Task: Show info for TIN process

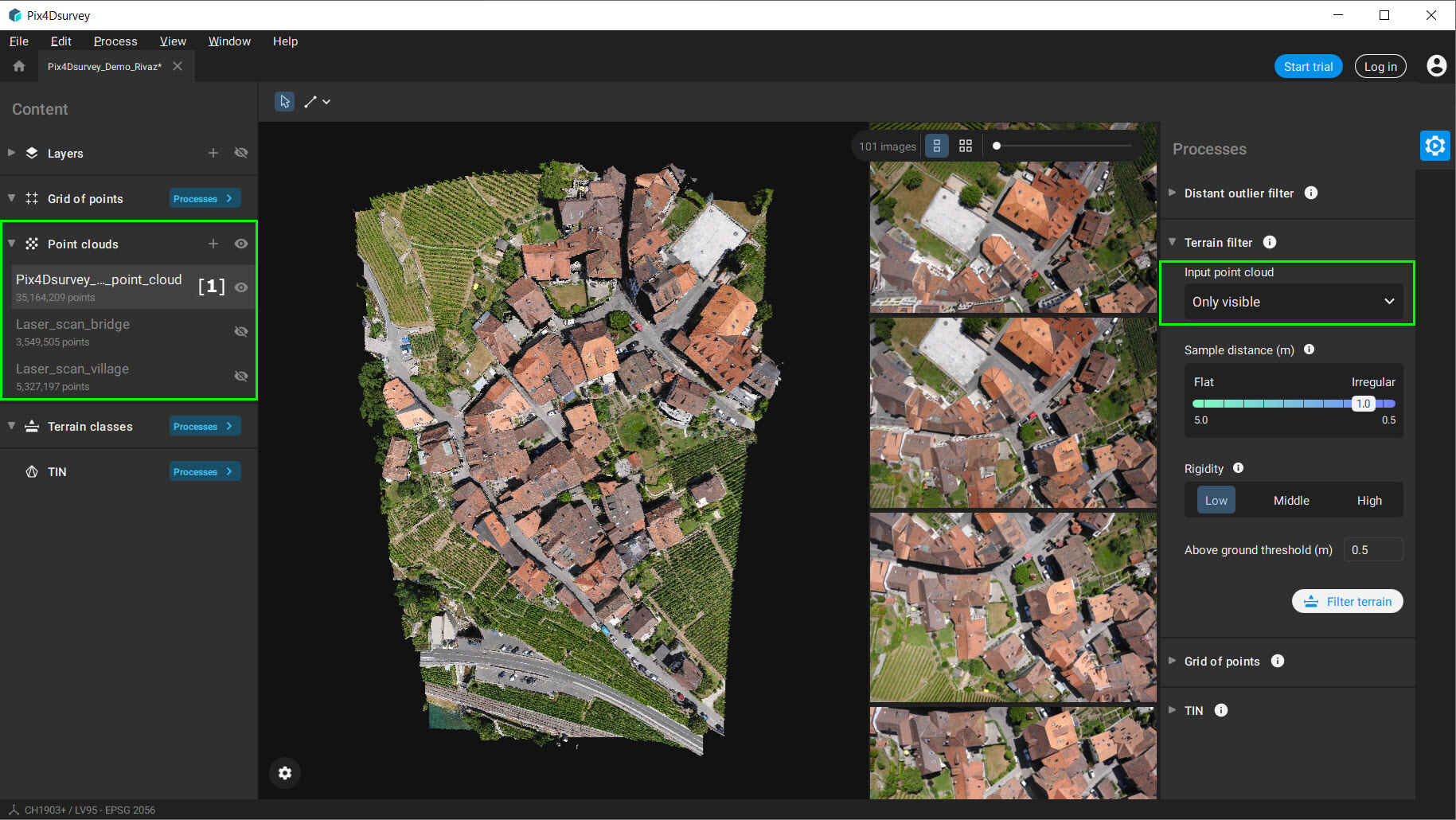Action: [x=1221, y=710]
